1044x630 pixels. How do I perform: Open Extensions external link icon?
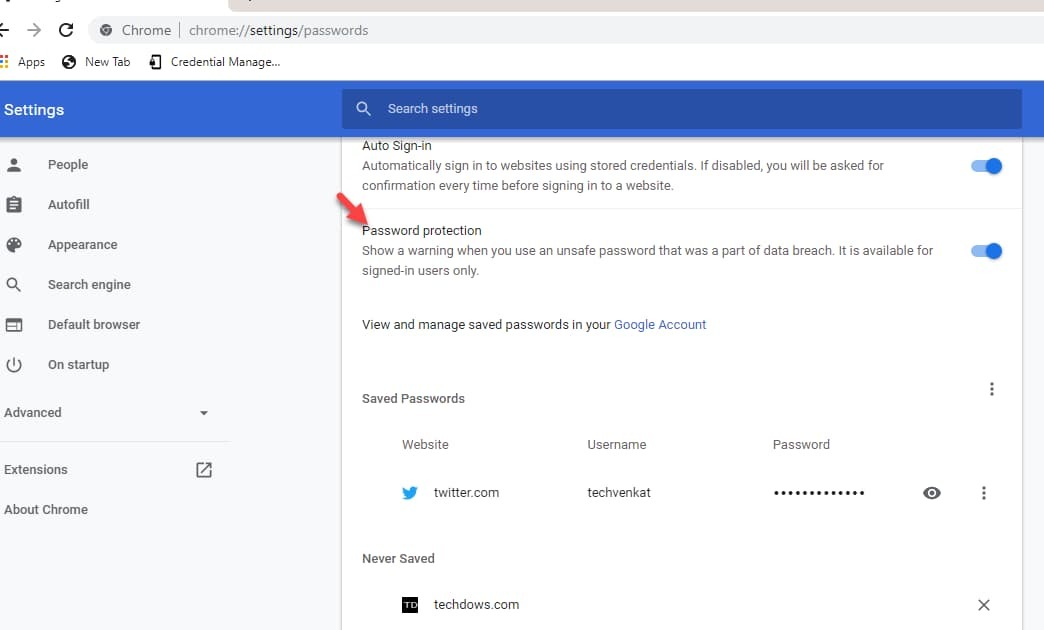click(x=204, y=470)
